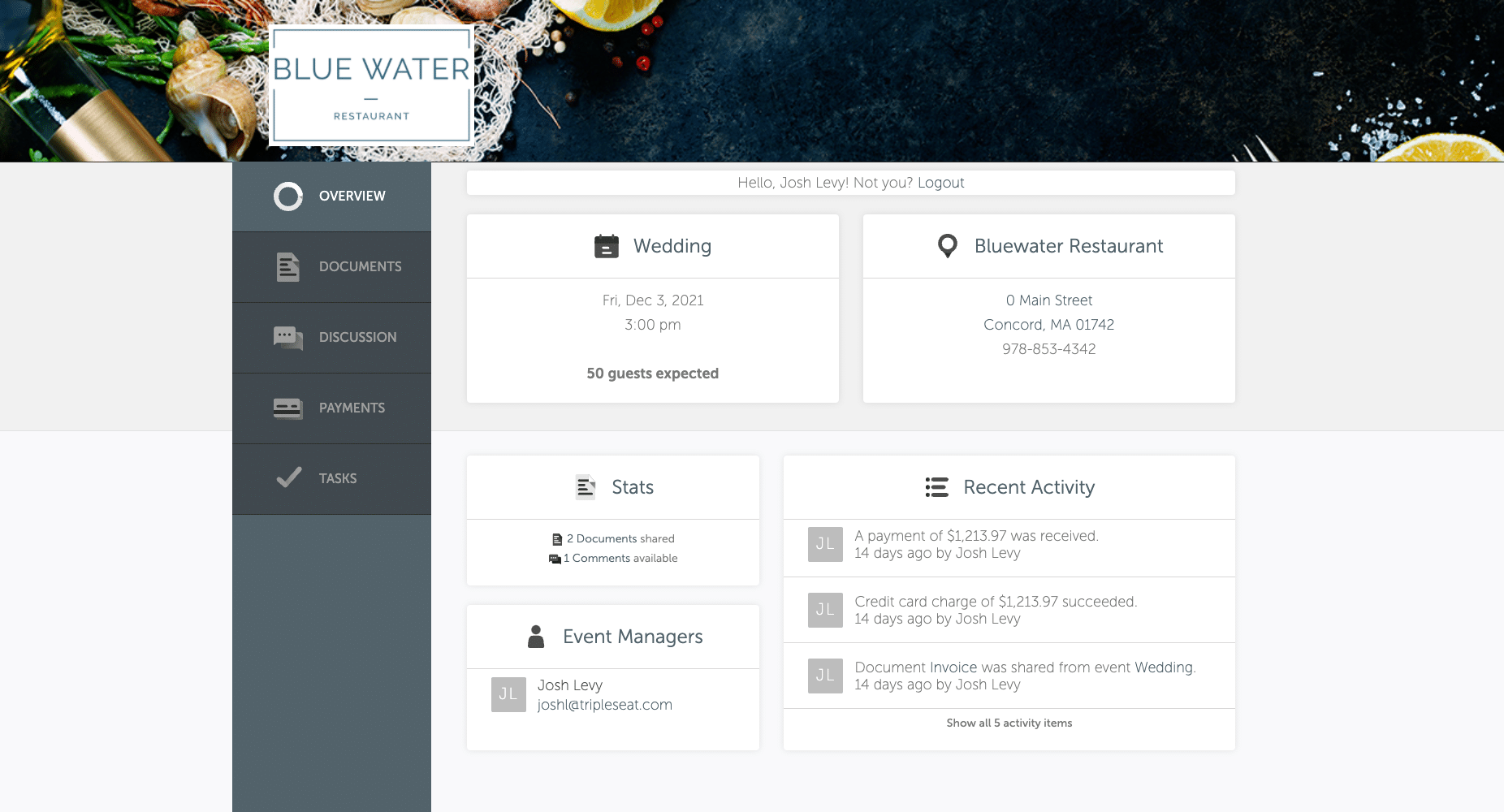Click the Blue Water Restaurant logo
The image size is (1504, 812).
[371, 85]
